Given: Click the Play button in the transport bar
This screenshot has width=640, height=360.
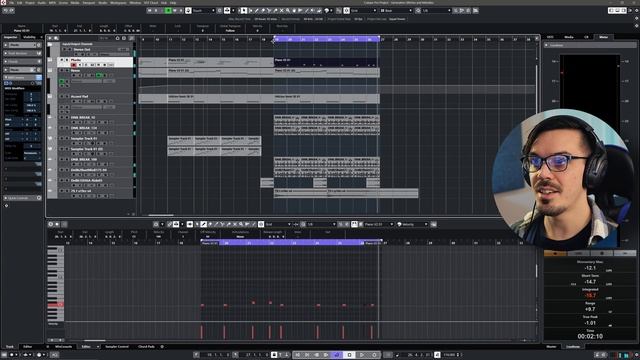Looking at the screenshot, I should click(362, 355).
